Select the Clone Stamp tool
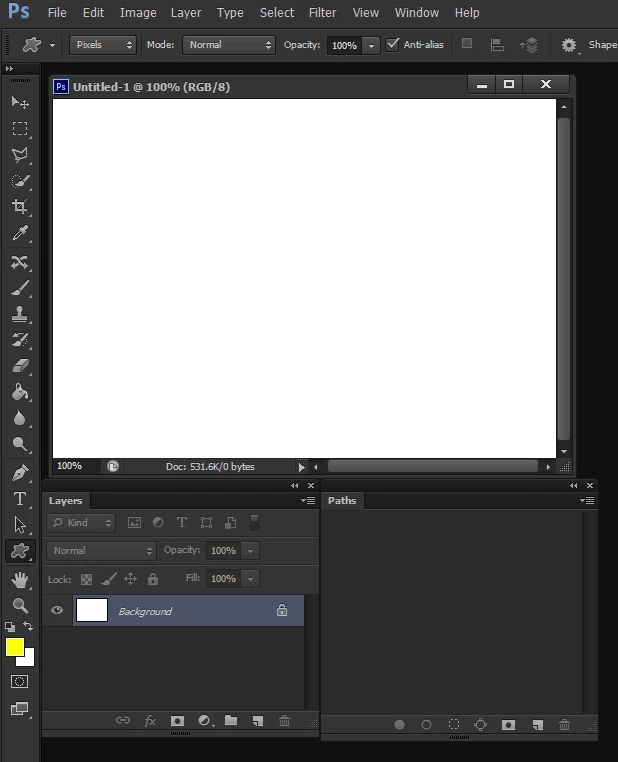The width and height of the screenshot is (618, 762). (20, 314)
